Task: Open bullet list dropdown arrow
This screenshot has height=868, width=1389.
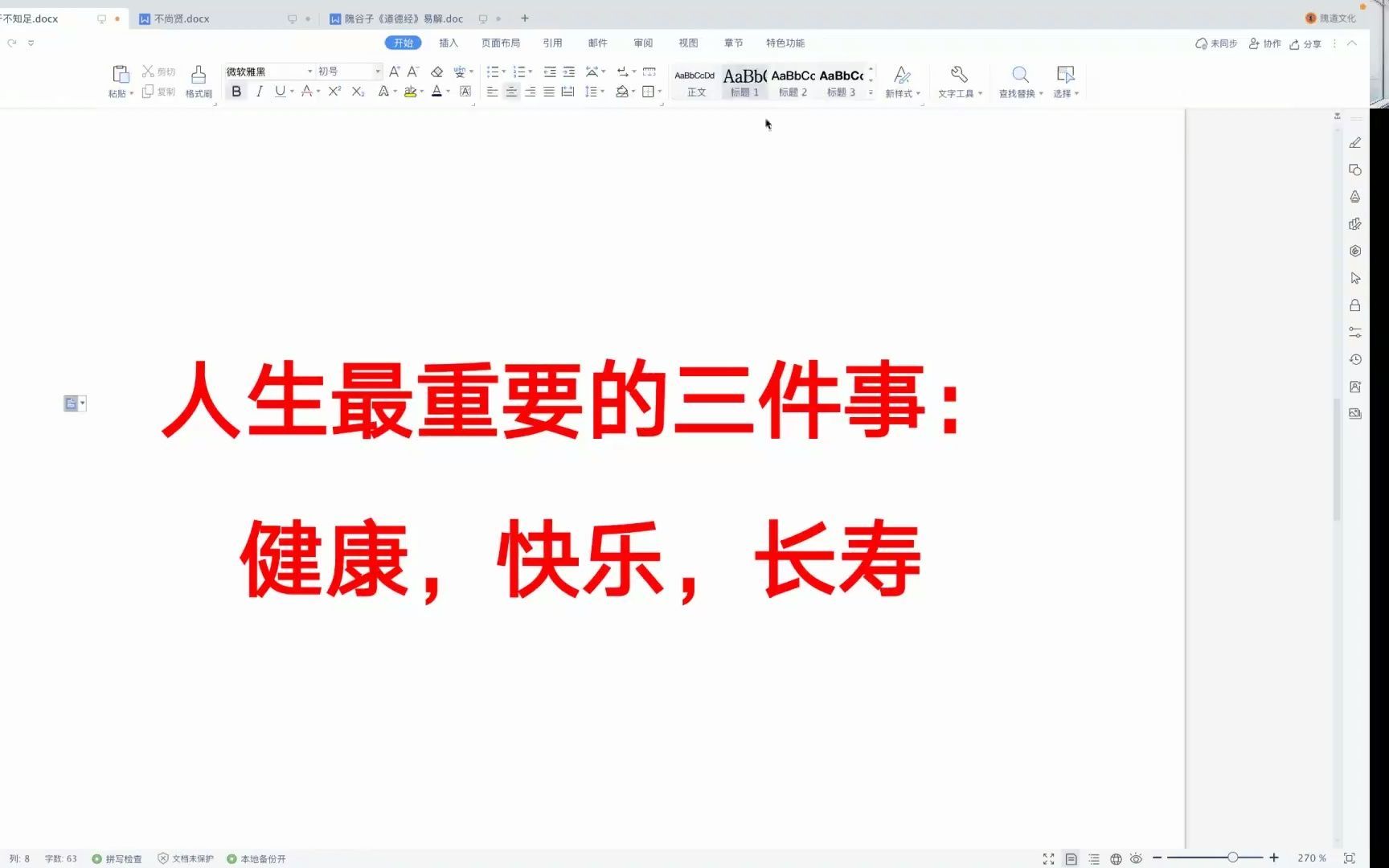Action: coord(504,72)
